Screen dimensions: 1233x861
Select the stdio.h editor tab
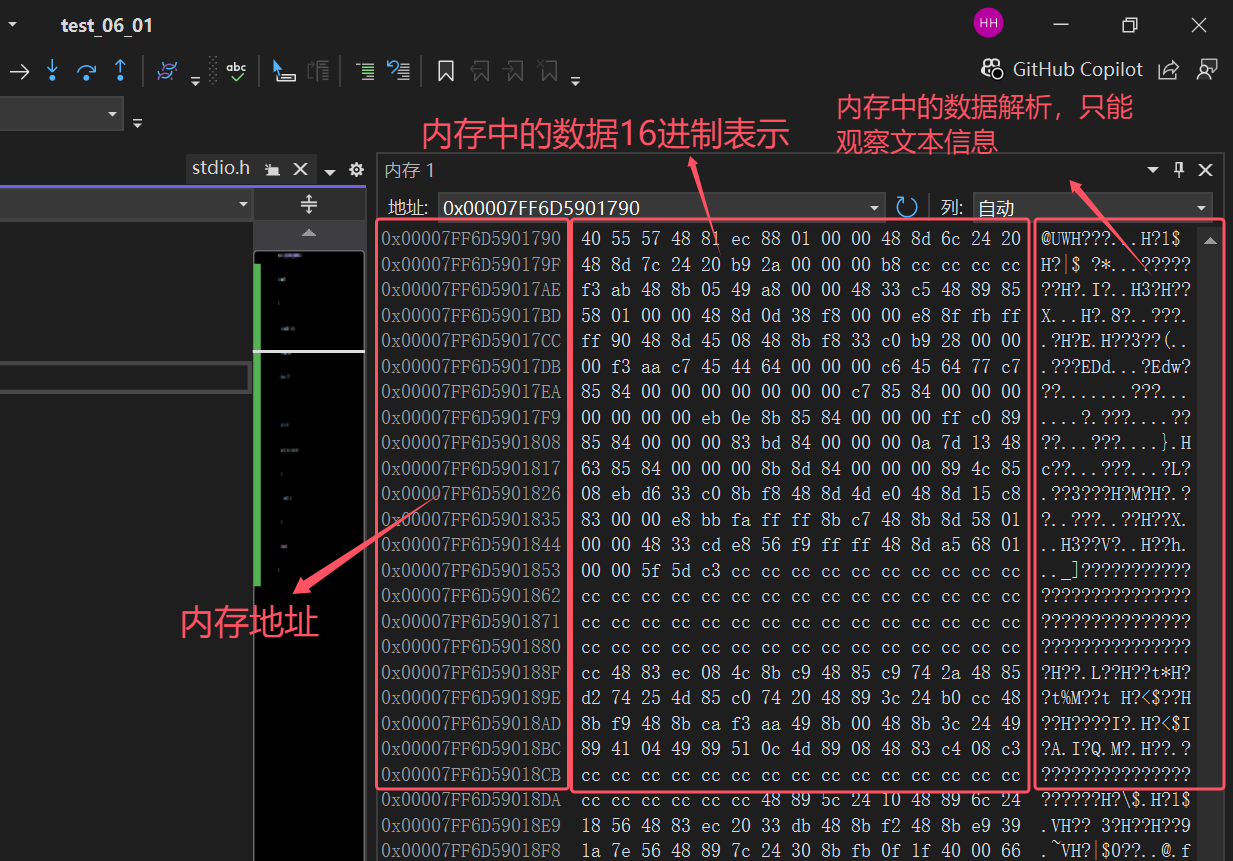pyautogui.click(x=221, y=168)
